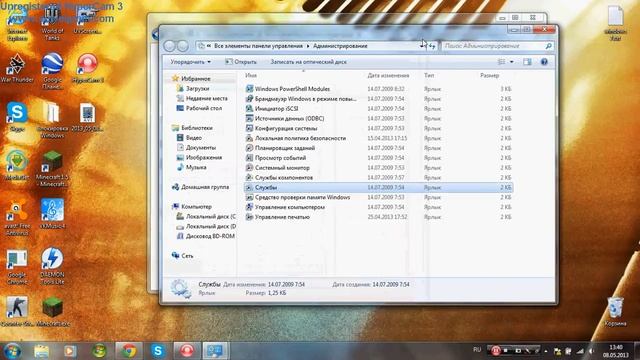Image resolution: width=640 pixels, height=360 pixels.
Task: Click the change view icon
Action: (501, 62)
